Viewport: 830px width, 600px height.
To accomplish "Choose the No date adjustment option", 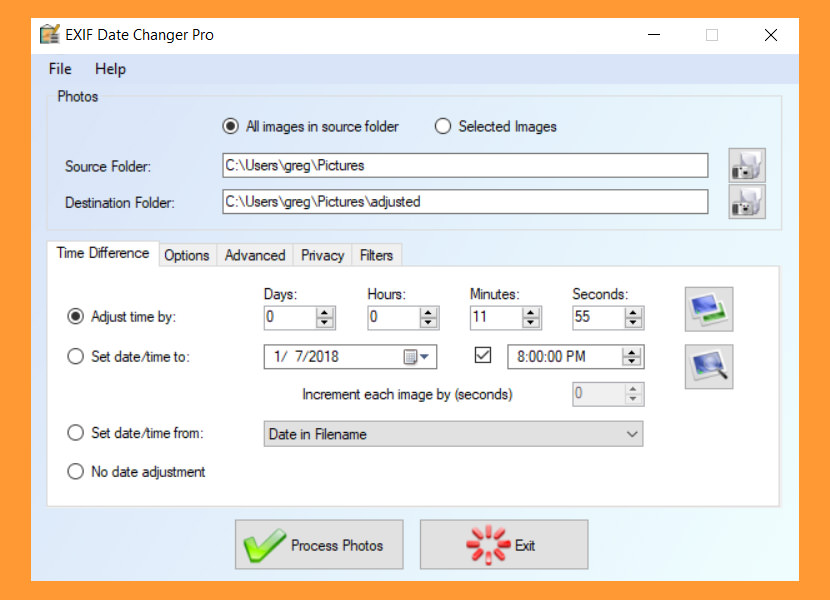I will pos(75,472).
